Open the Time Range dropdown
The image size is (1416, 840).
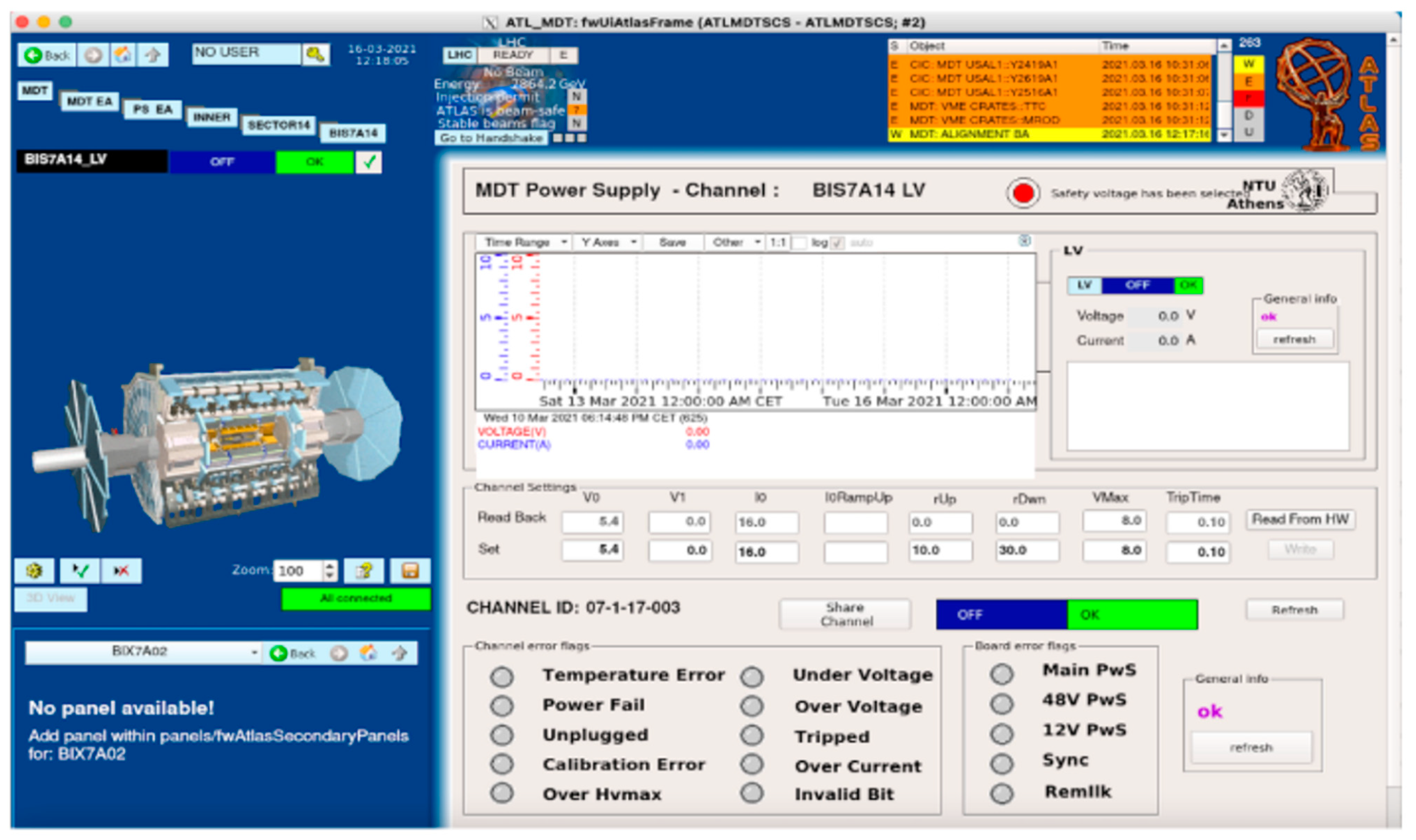point(523,243)
